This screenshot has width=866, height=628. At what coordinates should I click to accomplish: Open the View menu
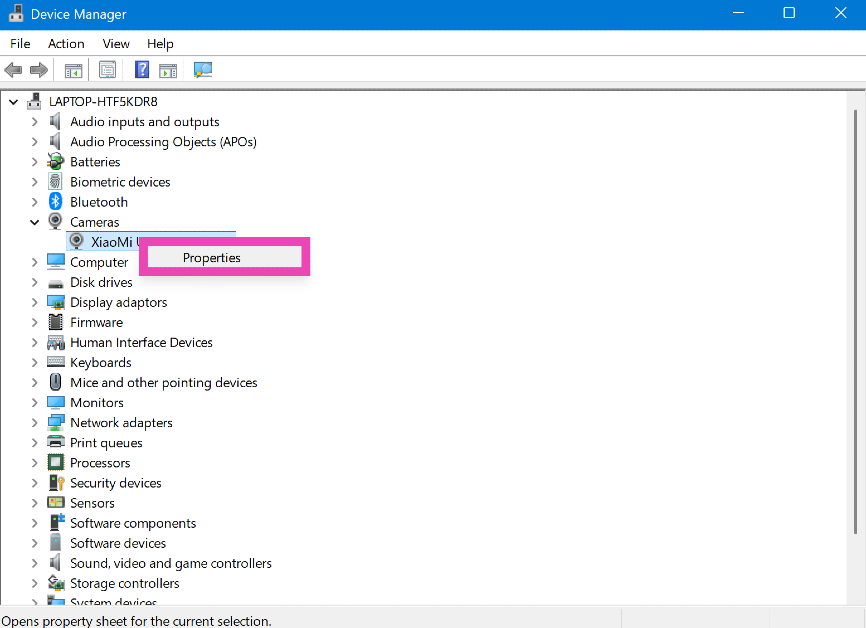116,44
